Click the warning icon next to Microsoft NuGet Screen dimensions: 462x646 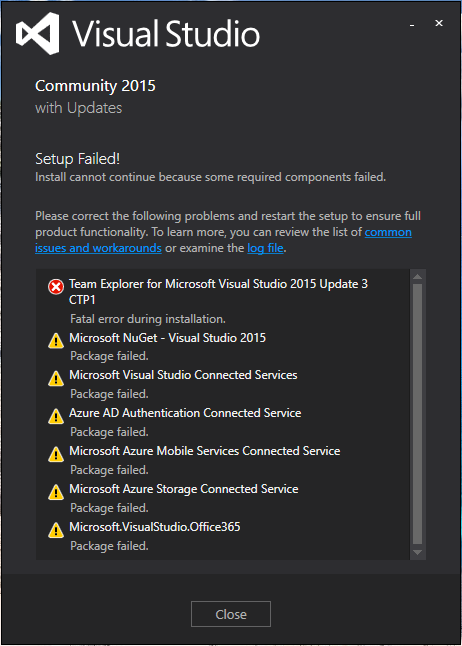(x=56, y=341)
